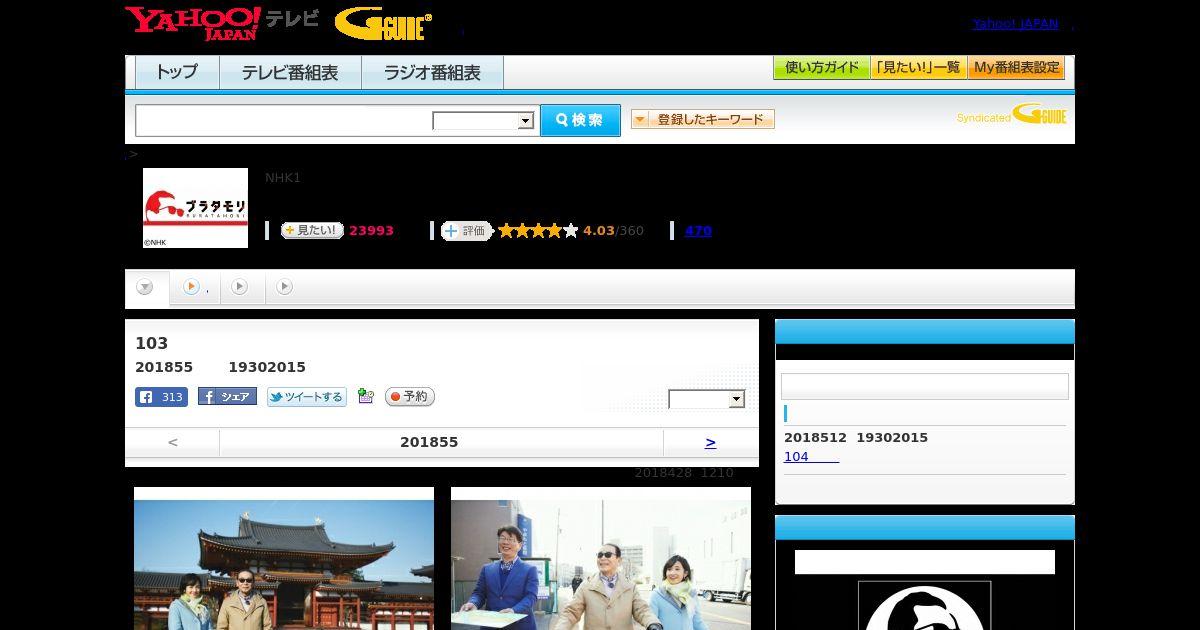
Task: Open the トップ tab
Action: pyautogui.click(x=177, y=73)
